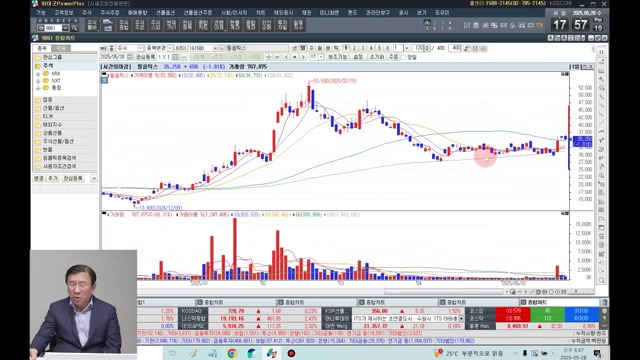Select the 해외지수 folder in the tree
This screenshot has width=640, height=360.
pos(65,124)
